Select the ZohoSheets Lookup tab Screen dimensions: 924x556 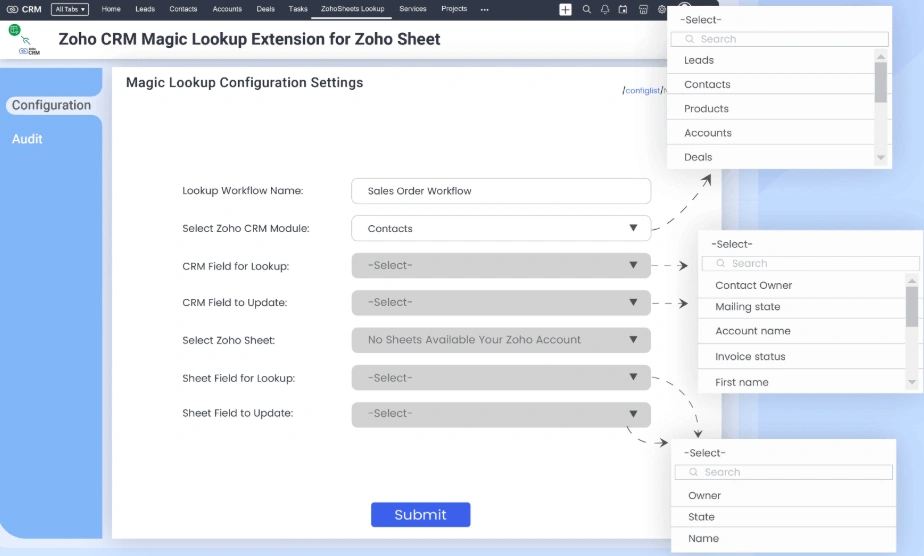click(x=352, y=9)
